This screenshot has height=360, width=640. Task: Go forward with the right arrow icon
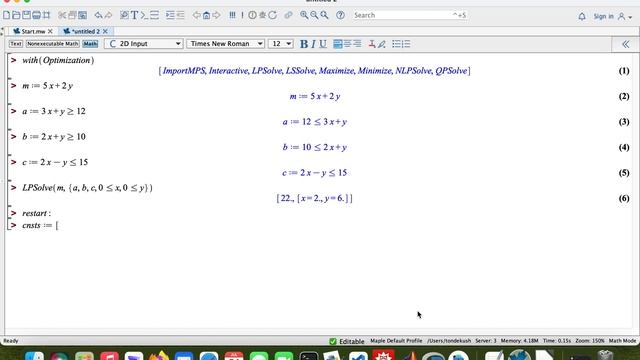click(x=216, y=15)
